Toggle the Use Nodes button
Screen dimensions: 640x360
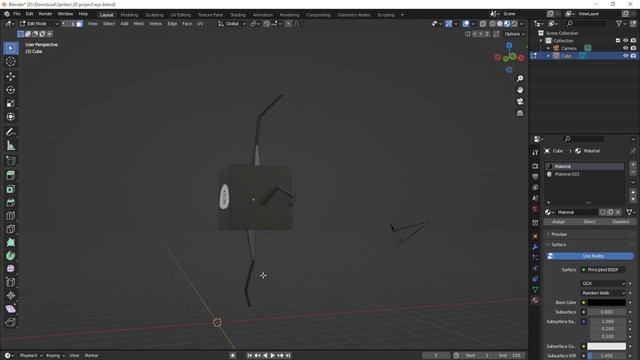point(590,256)
